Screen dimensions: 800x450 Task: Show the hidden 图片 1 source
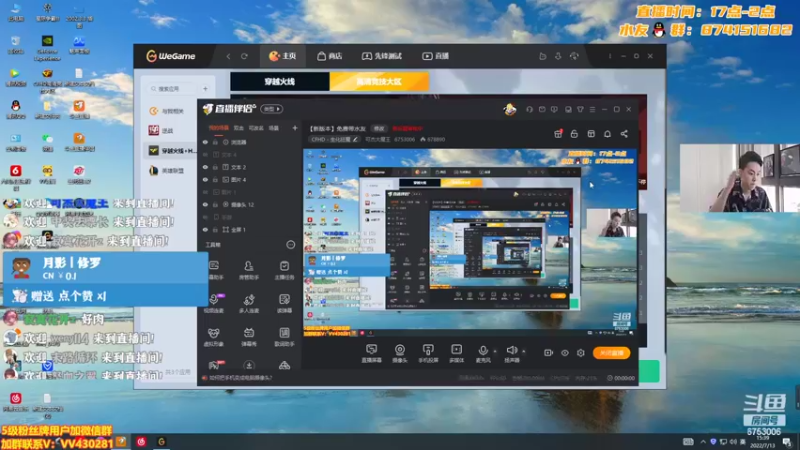[206, 192]
